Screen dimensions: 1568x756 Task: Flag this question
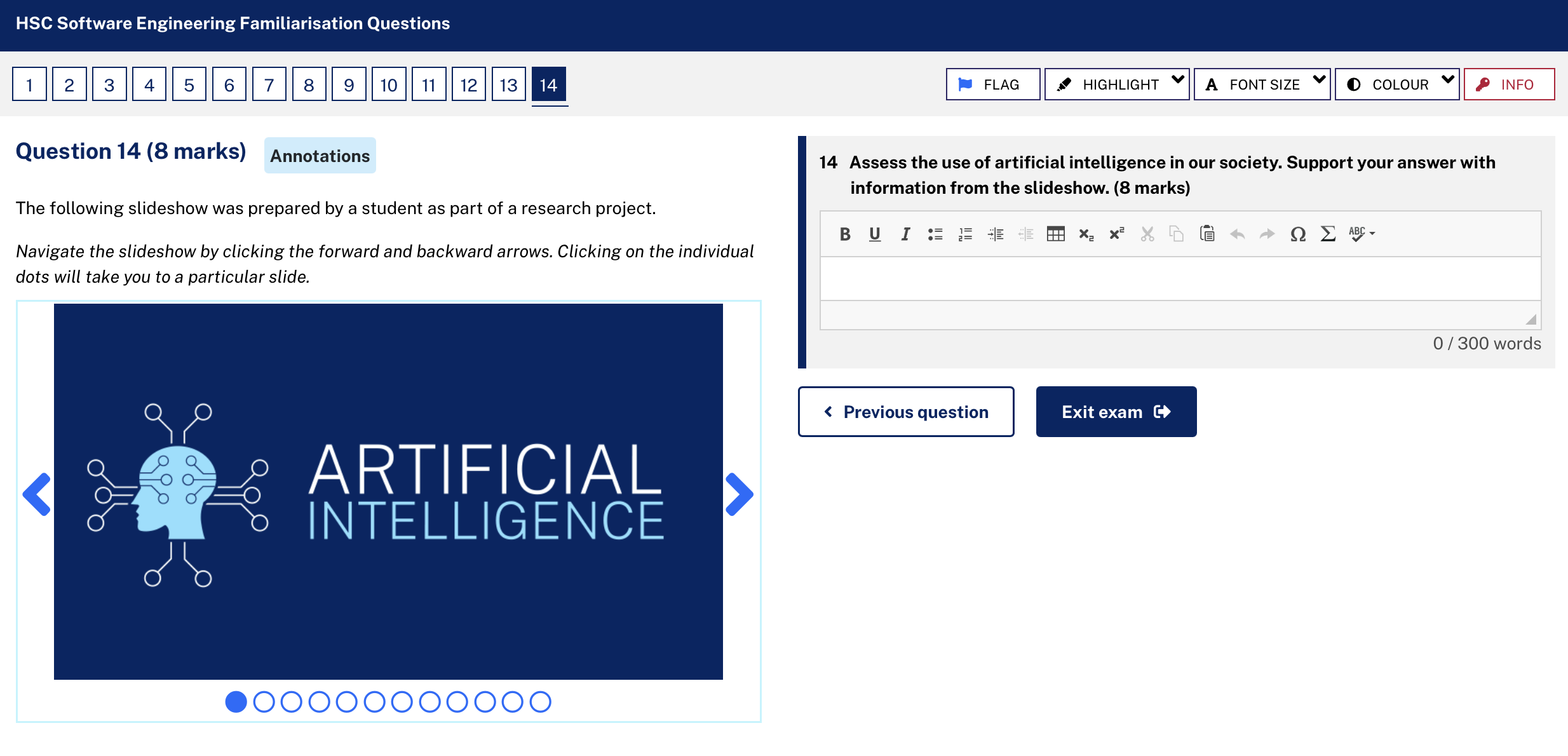992,84
